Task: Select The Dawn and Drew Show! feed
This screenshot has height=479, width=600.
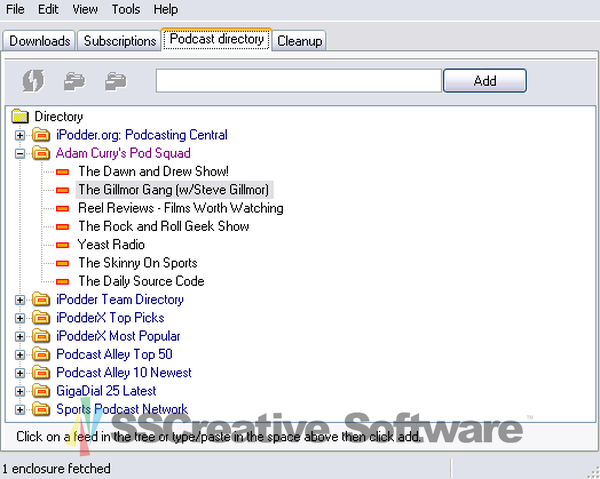Action: [153, 171]
